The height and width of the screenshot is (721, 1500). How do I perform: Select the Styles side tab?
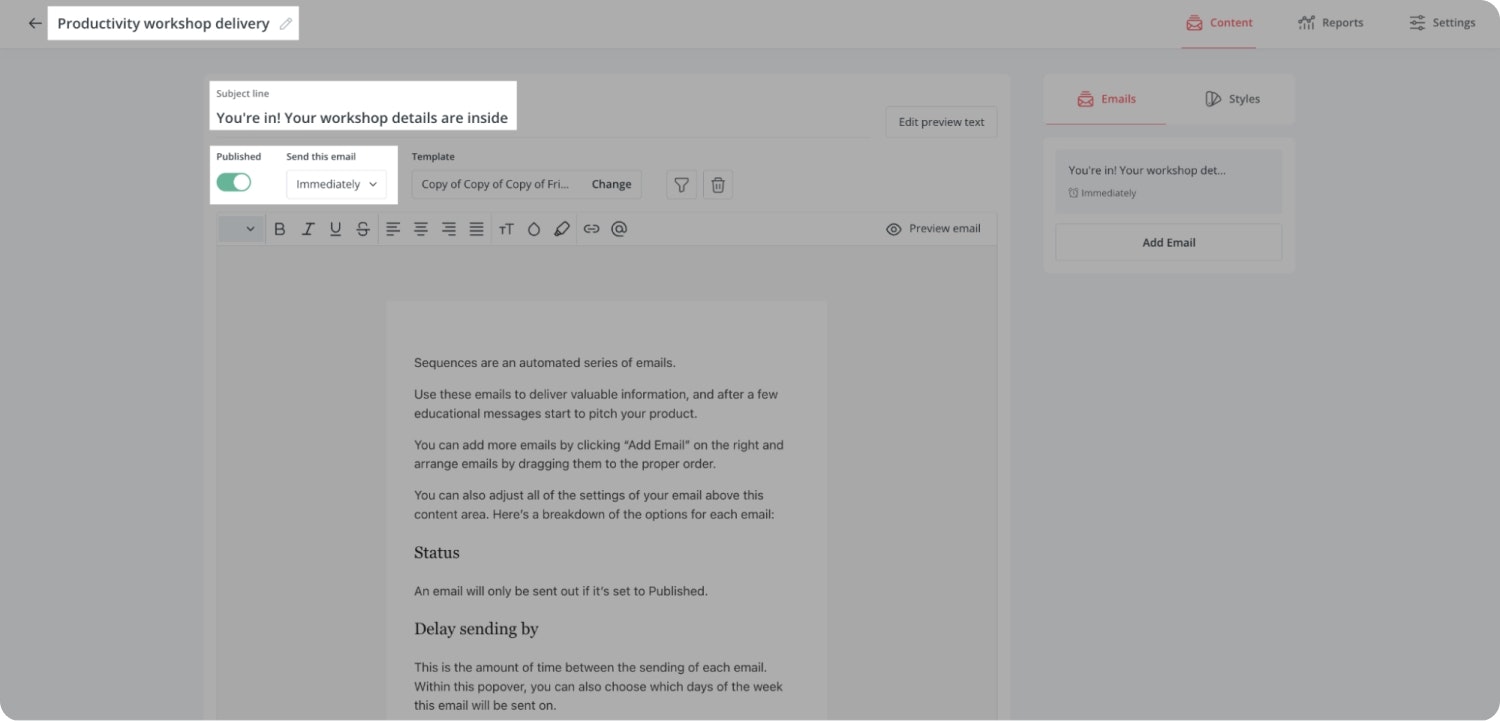(x=1232, y=99)
